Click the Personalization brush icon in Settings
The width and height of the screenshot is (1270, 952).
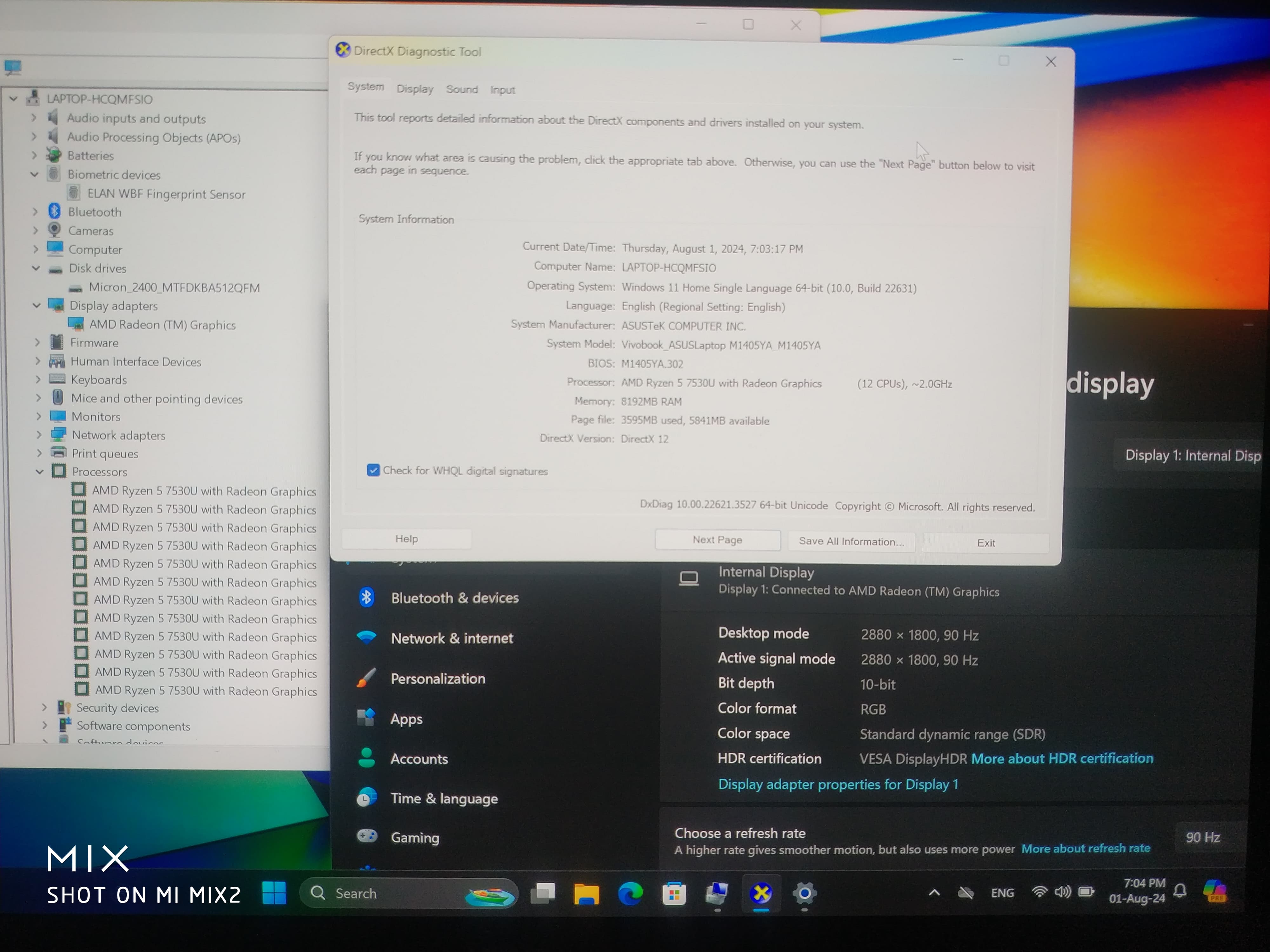point(366,678)
